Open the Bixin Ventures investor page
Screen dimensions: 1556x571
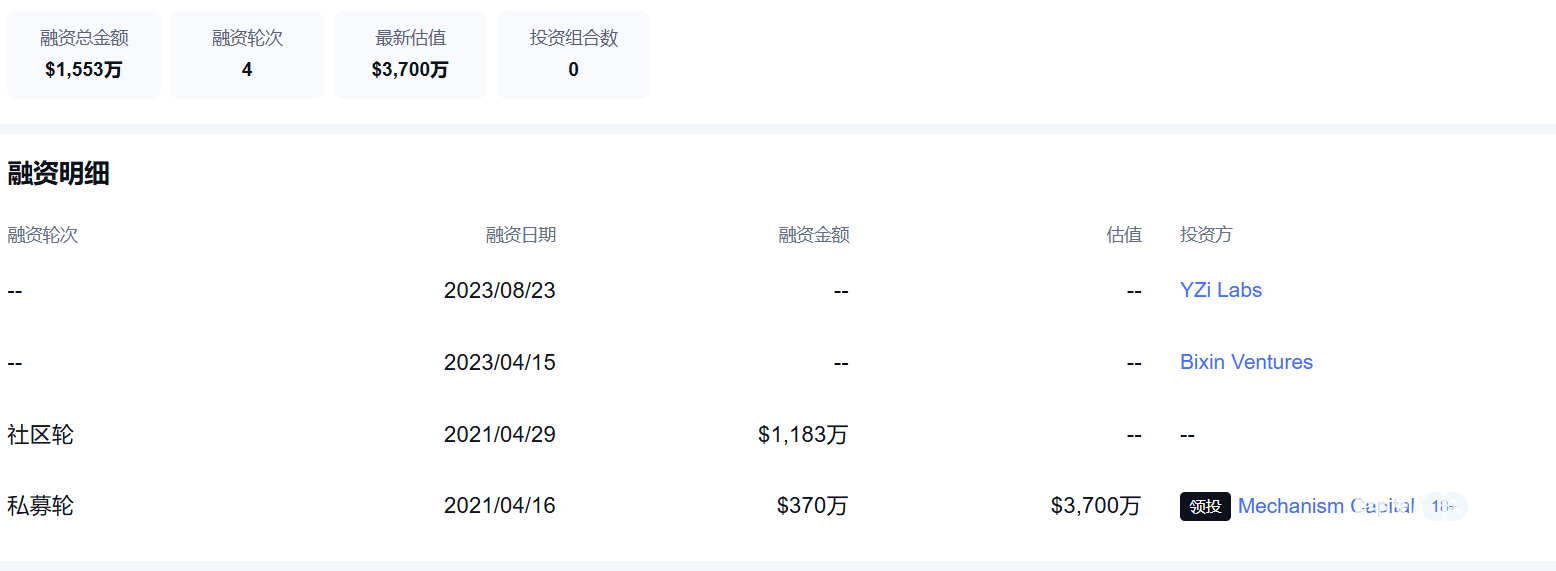click(1246, 362)
